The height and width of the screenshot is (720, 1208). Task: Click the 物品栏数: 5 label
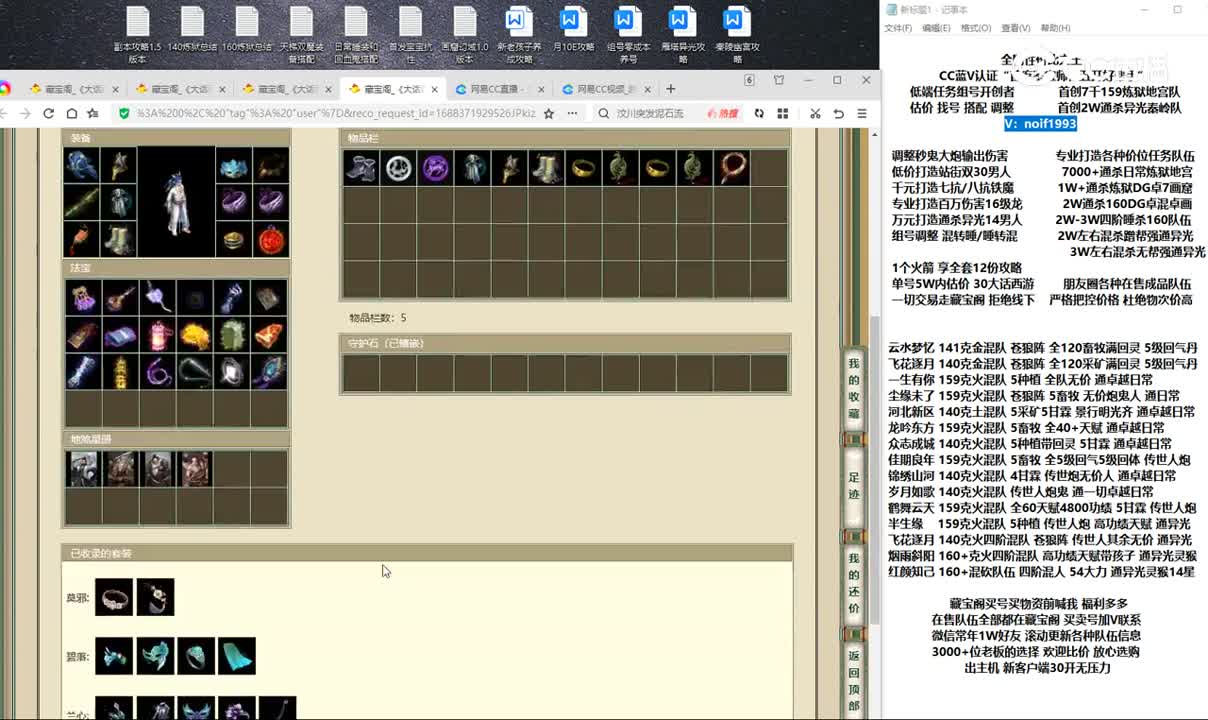pyautogui.click(x=377, y=318)
